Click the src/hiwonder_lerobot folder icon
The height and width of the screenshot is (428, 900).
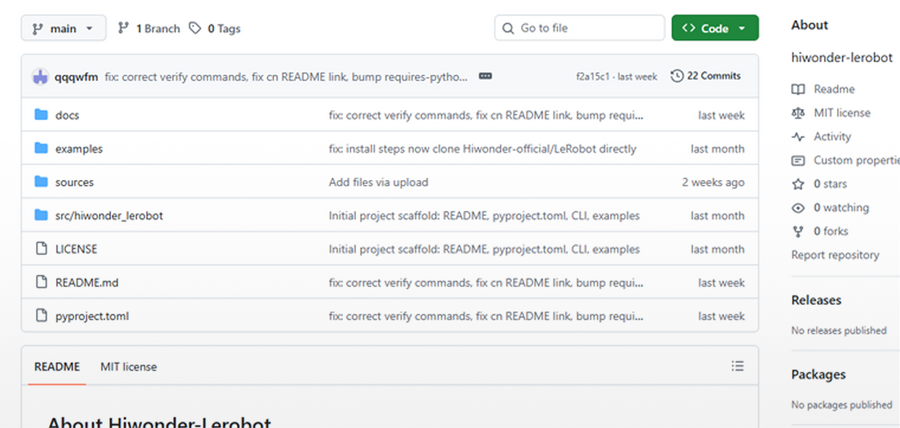tap(41, 215)
